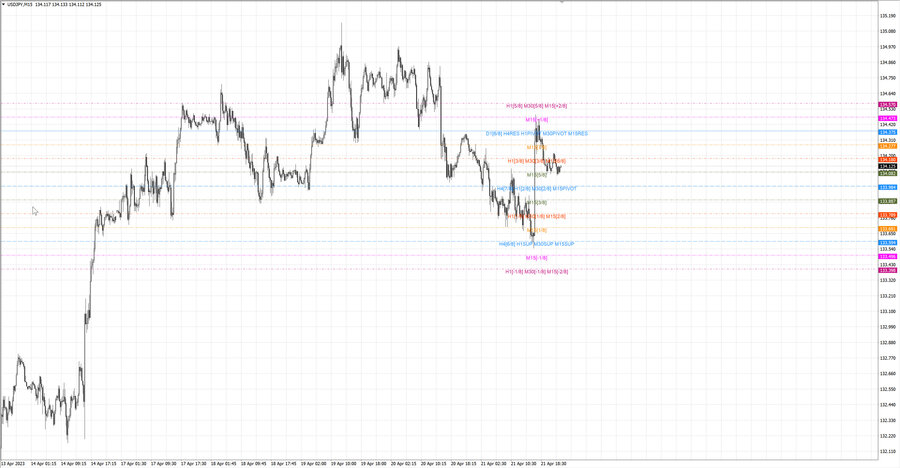Image resolution: width=900 pixels, height=468 pixels.
Task: Click the pink 133.398 price level tag
Action: pyautogui.click(x=888, y=270)
